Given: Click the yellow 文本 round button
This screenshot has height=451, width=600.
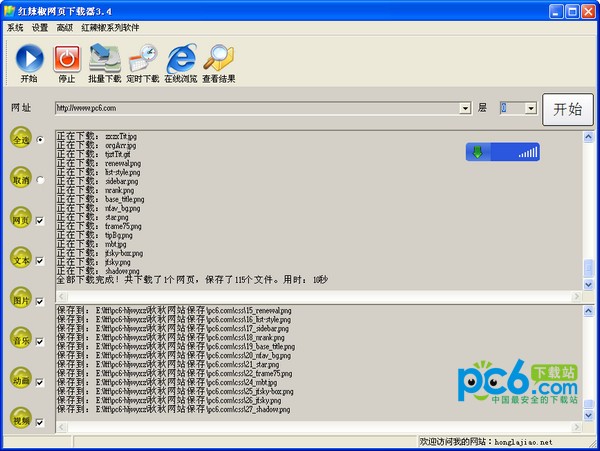Looking at the screenshot, I should click(x=21, y=258).
